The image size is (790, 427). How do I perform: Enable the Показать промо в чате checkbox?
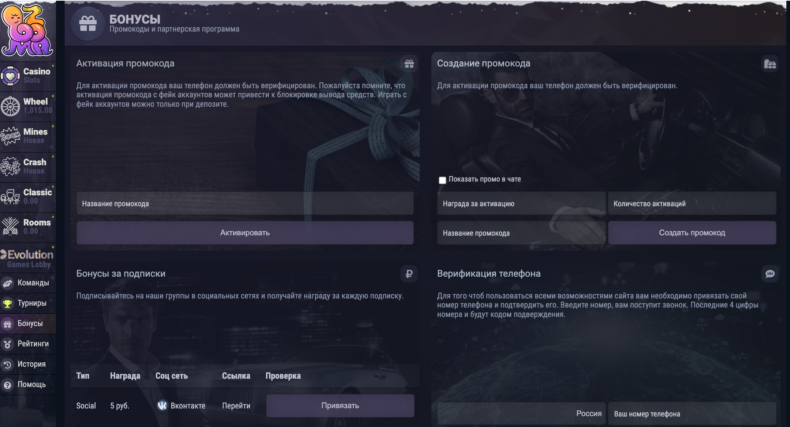click(x=442, y=180)
